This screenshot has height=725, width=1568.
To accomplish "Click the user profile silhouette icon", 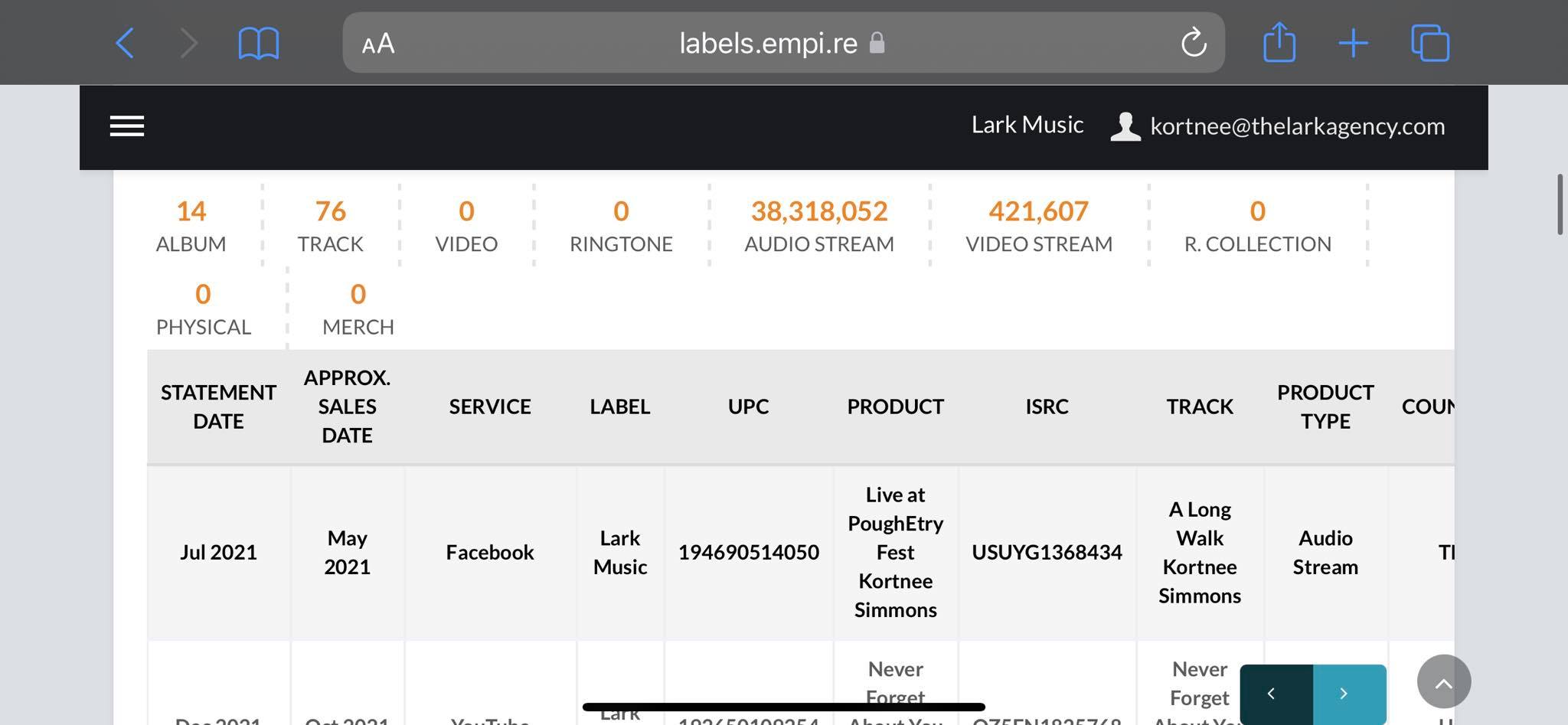I will [x=1125, y=126].
